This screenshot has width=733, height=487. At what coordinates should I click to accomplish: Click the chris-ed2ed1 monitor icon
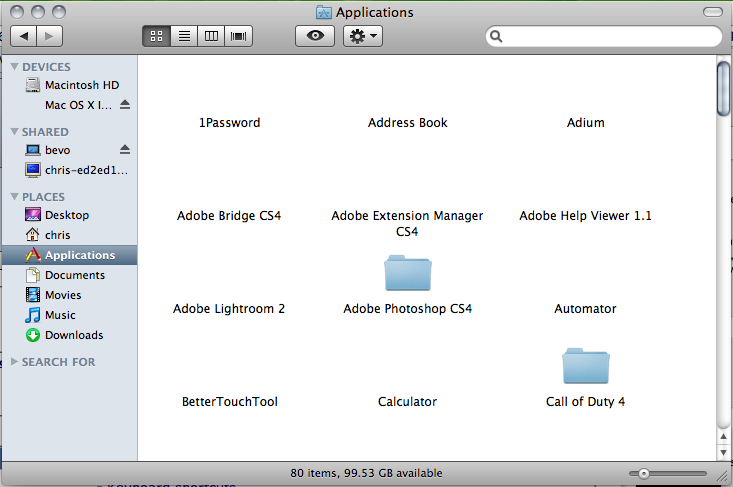pyautogui.click(x=33, y=170)
